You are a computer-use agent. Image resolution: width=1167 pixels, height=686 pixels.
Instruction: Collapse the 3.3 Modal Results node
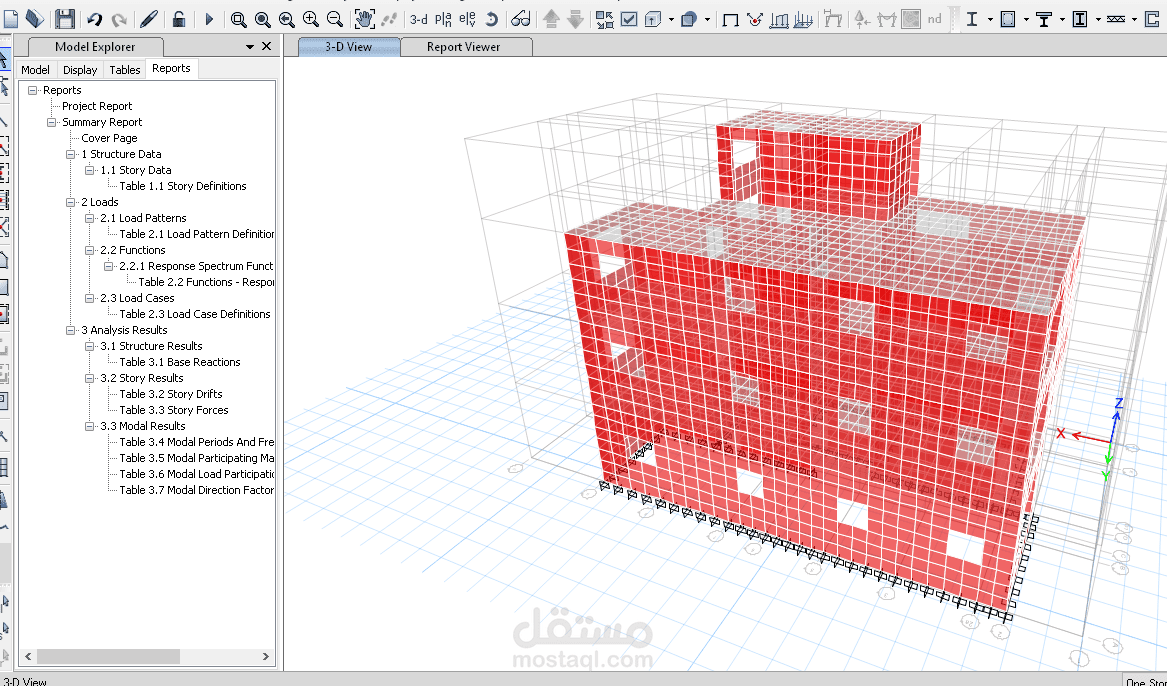[x=89, y=426]
